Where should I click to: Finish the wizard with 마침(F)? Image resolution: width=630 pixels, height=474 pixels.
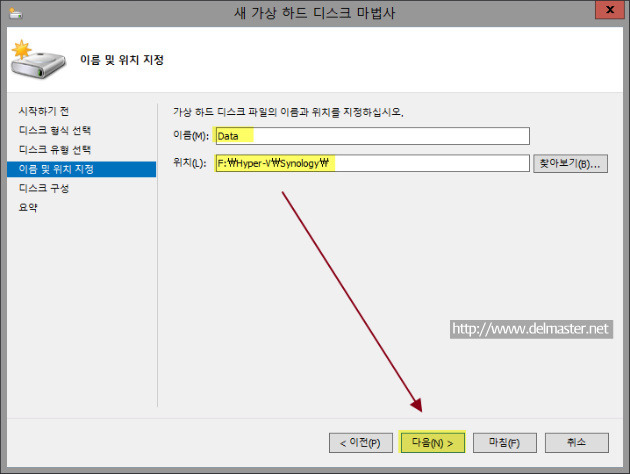pos(505,443)
